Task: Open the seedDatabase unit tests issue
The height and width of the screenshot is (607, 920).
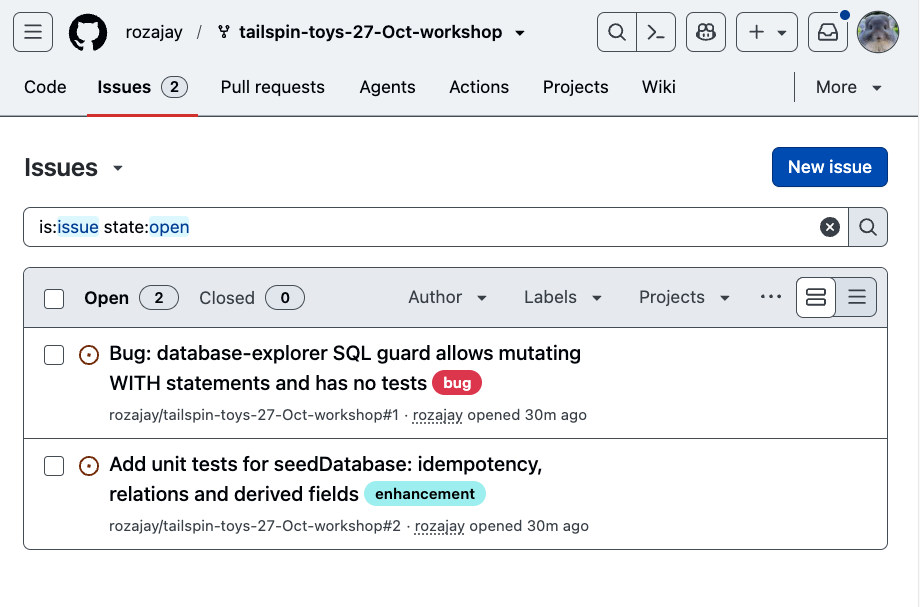Action: click(326, 479)
